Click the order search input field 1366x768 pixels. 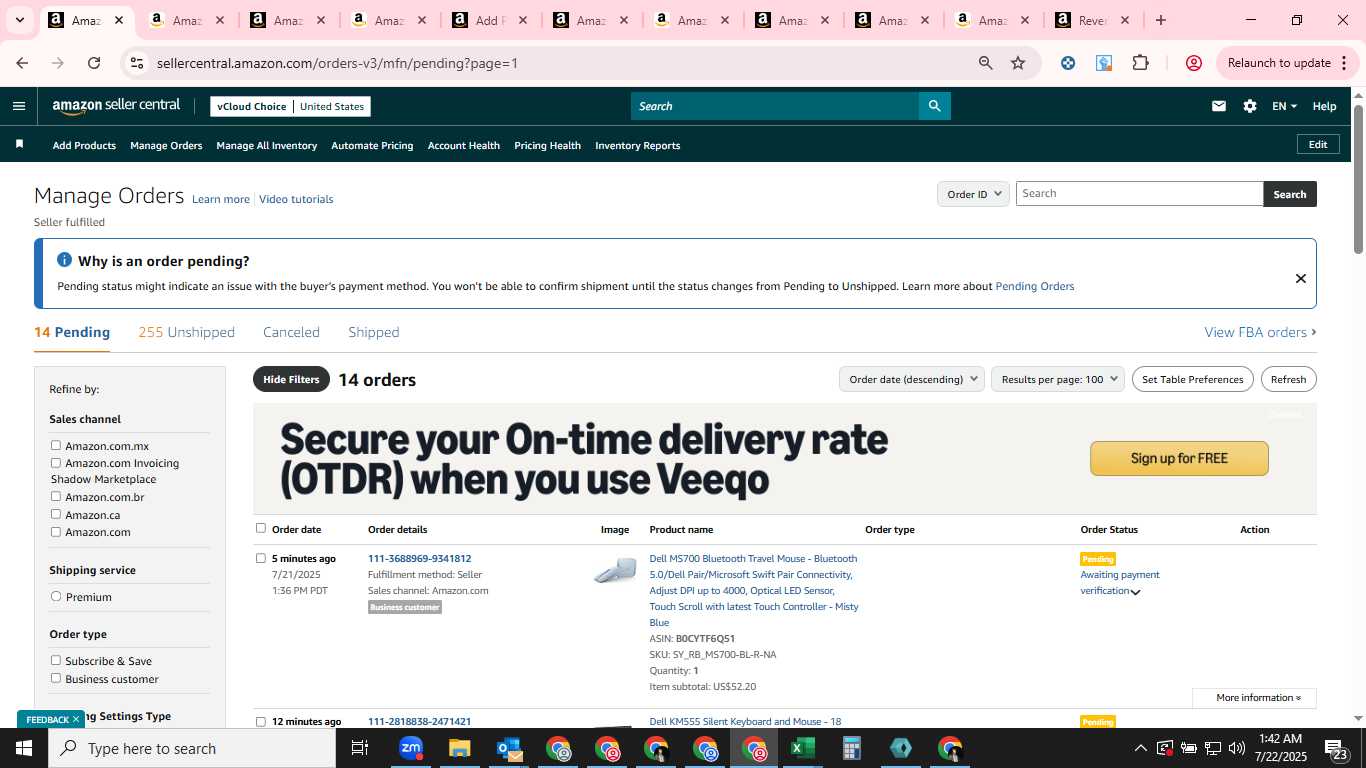coord(1139,194)
